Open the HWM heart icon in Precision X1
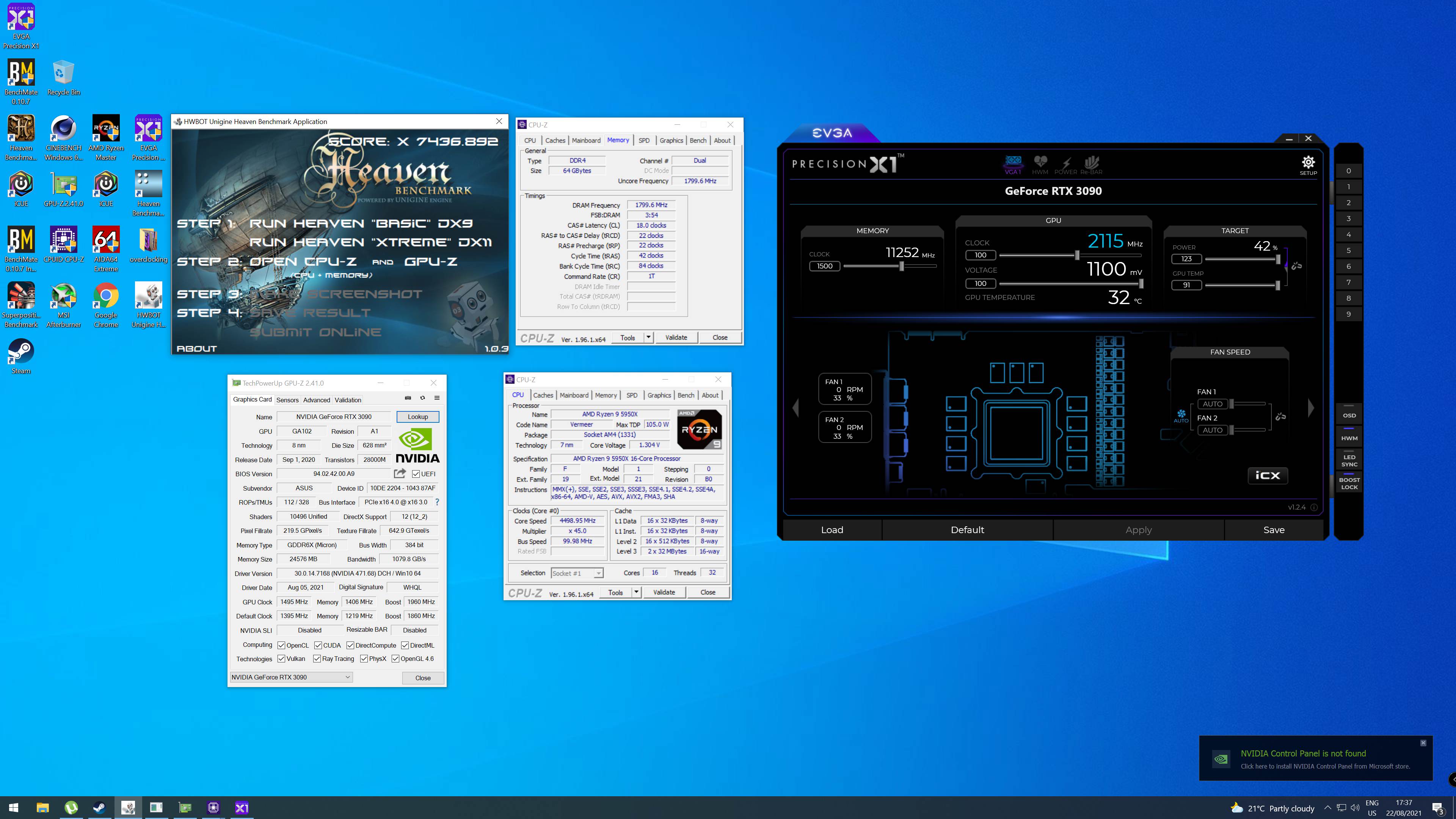 (x=1040, y=165)
